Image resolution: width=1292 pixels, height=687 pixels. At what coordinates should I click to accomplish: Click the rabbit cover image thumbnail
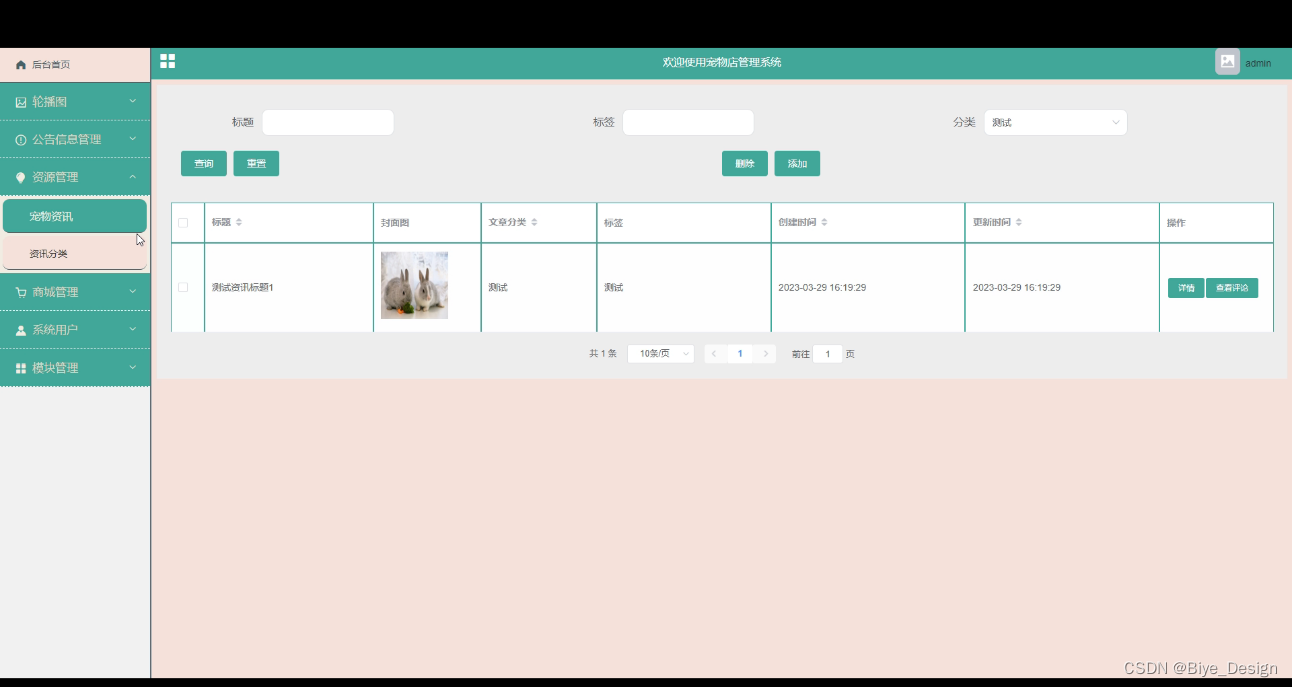[x=414, y=285]
